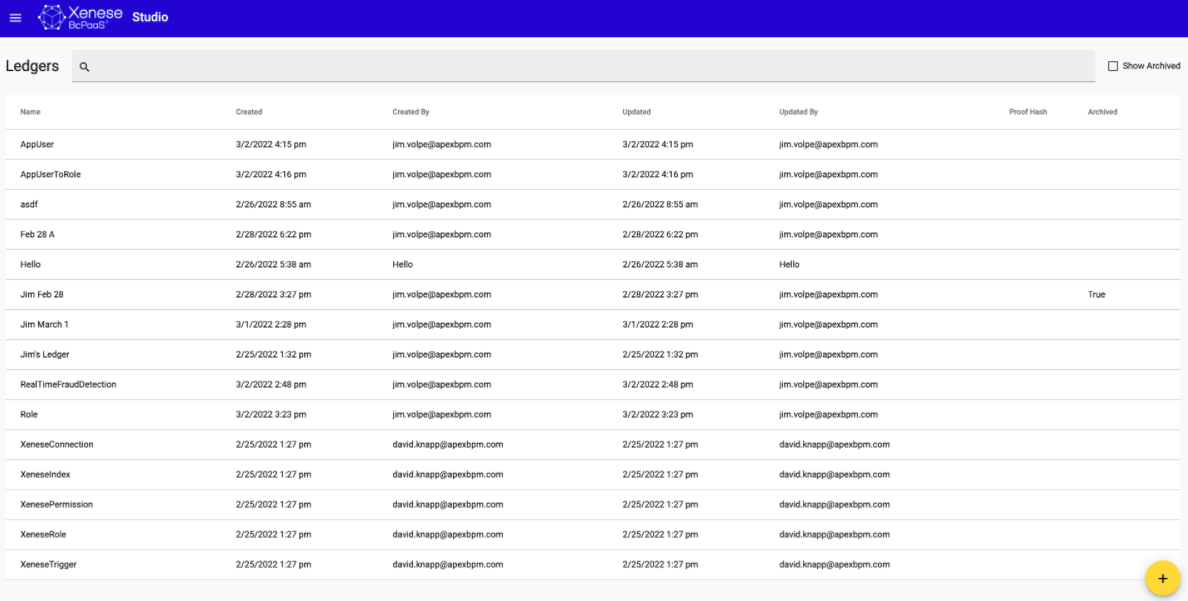
Task: Click created date 3/2/2022 4:16 pm
Action: pos(271,174)
